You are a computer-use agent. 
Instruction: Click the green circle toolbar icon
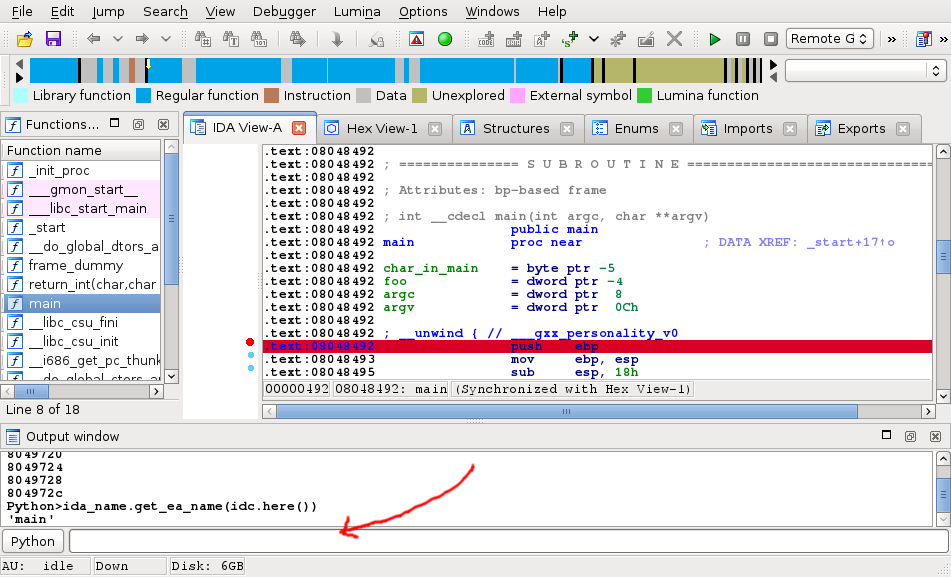point(445,39)
